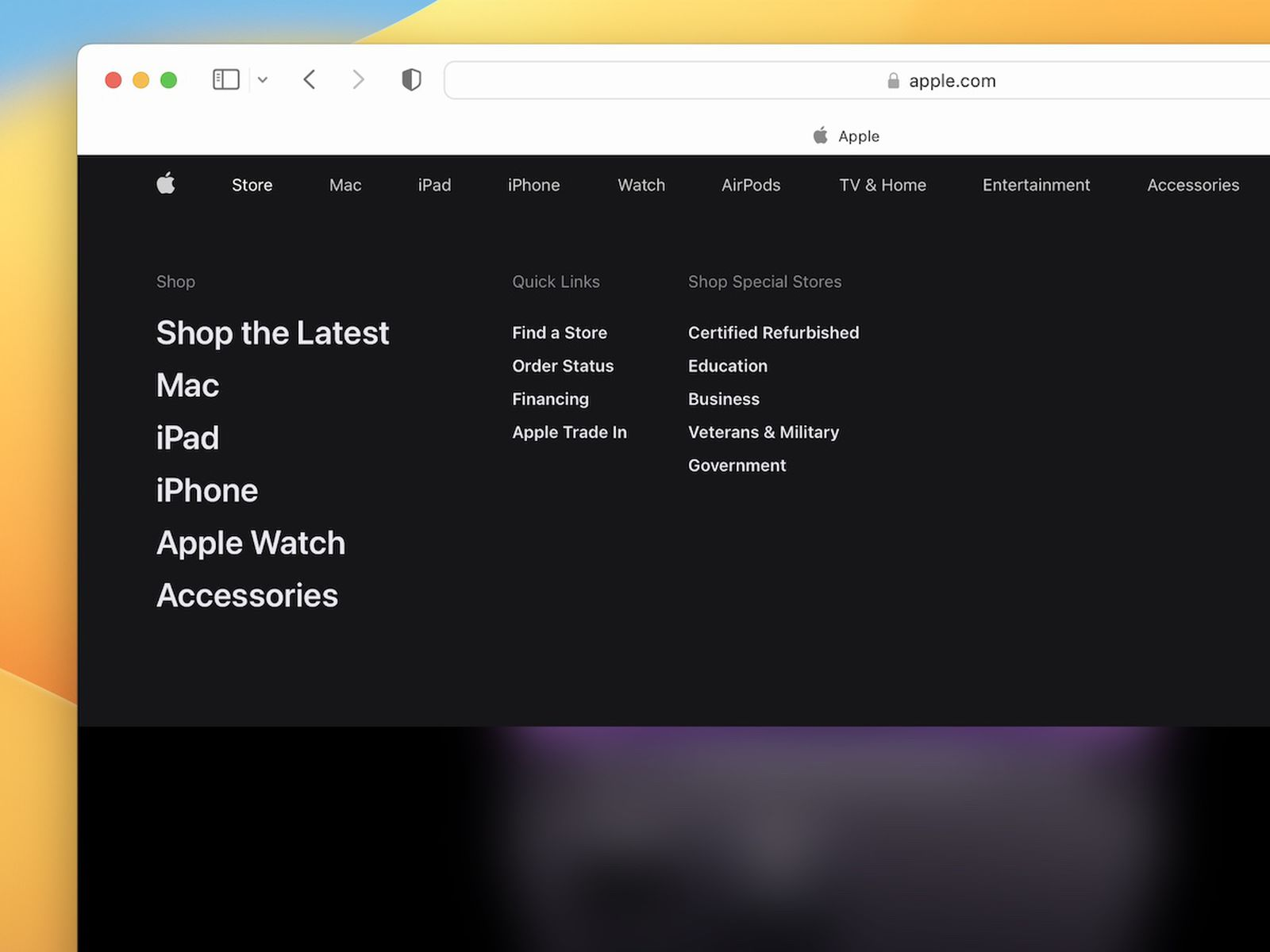1270x952 pixels.
Task: Select the Apple tab in tab bar
Action: 846,136
